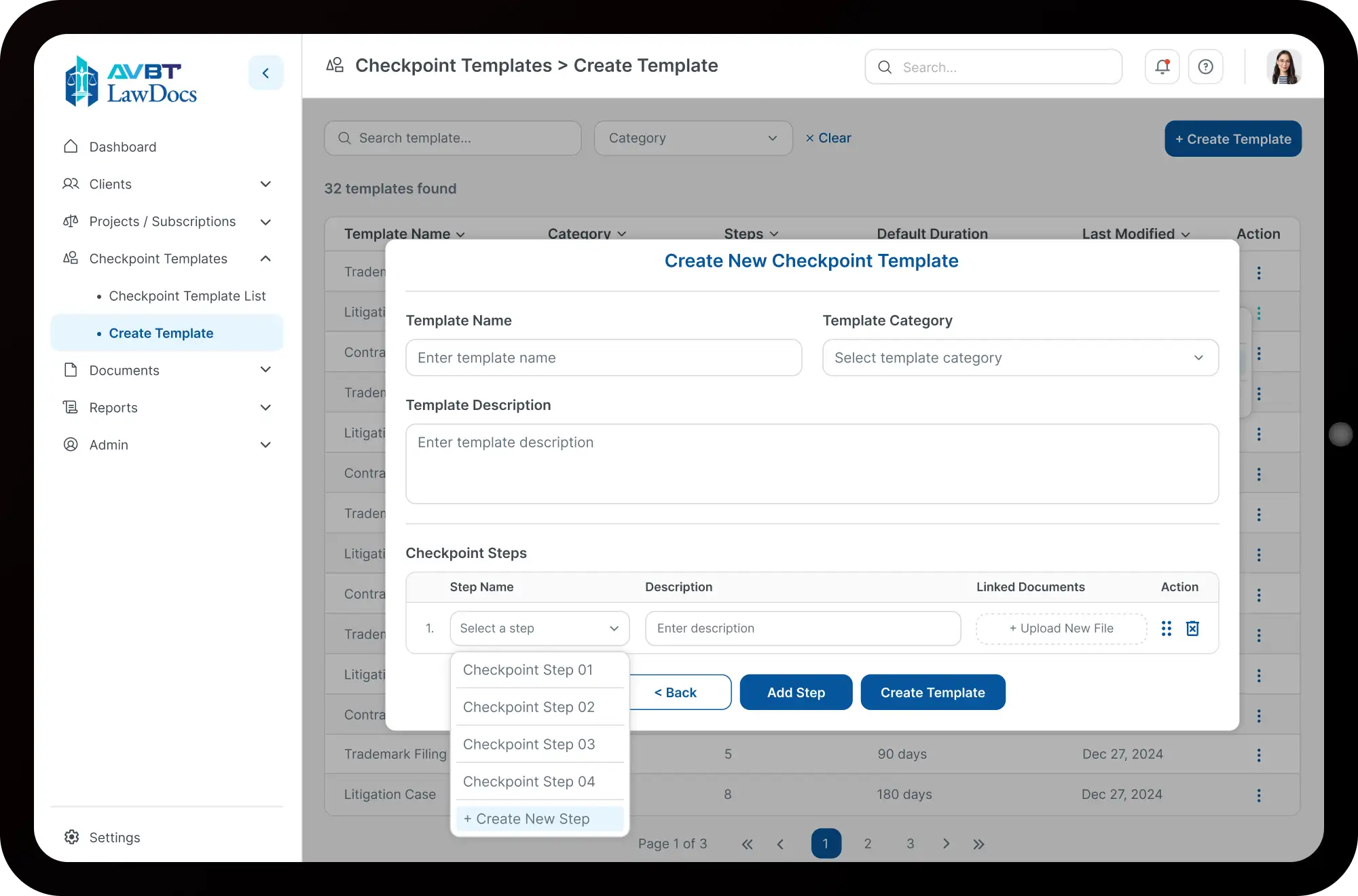Expand the Admin menu
The height and width of the screenshot is (896, 1358).
265,445
